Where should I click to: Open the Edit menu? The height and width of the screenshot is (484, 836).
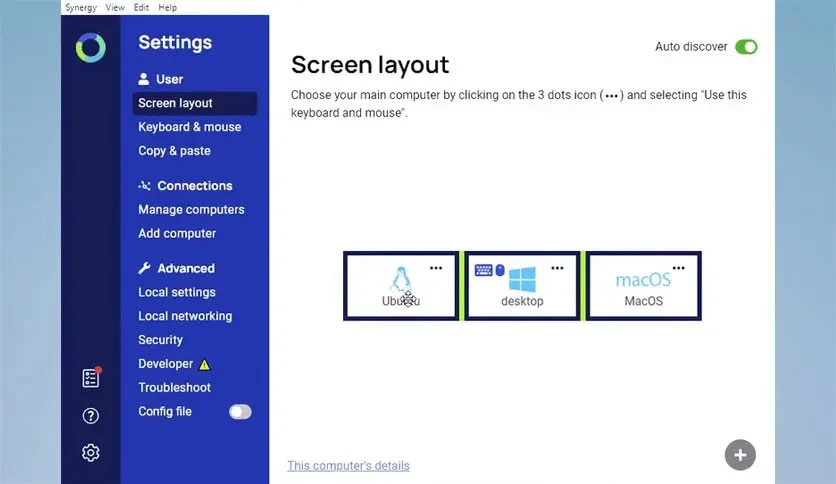tap(141, 7)
